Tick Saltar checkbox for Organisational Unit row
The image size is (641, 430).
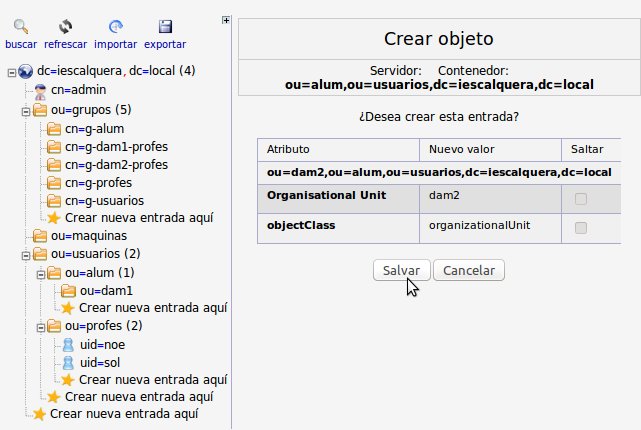click(x=580, y=199)
